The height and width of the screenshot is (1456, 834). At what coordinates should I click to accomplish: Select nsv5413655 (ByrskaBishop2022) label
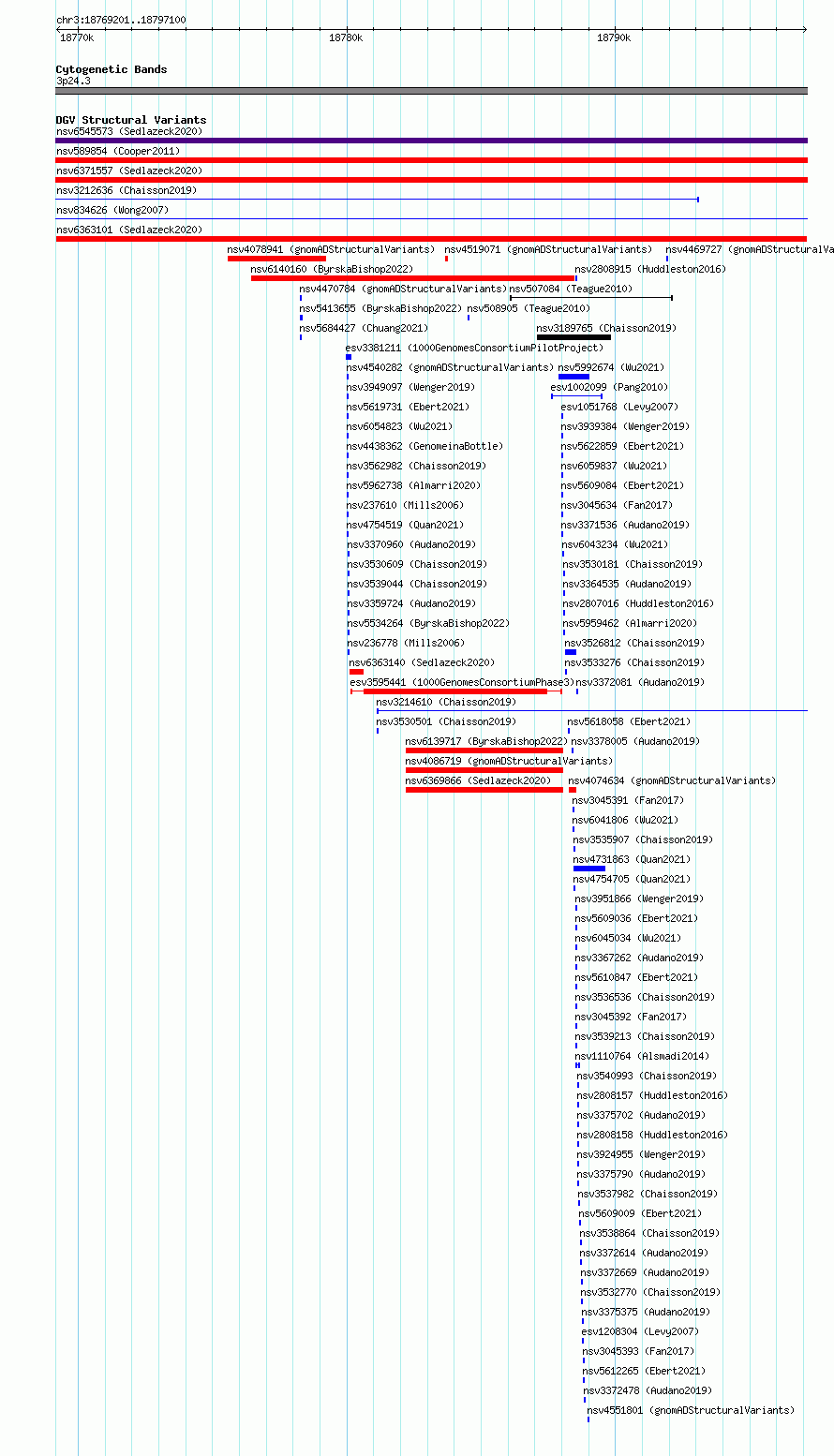coord(380,308)
